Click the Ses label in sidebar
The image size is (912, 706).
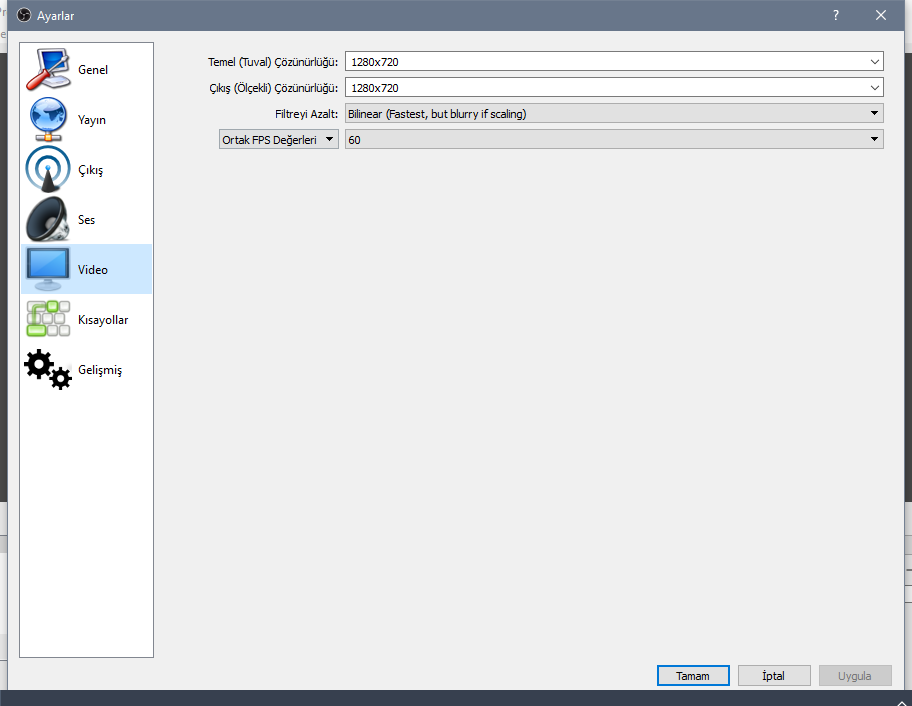click(x=86, y=220)
